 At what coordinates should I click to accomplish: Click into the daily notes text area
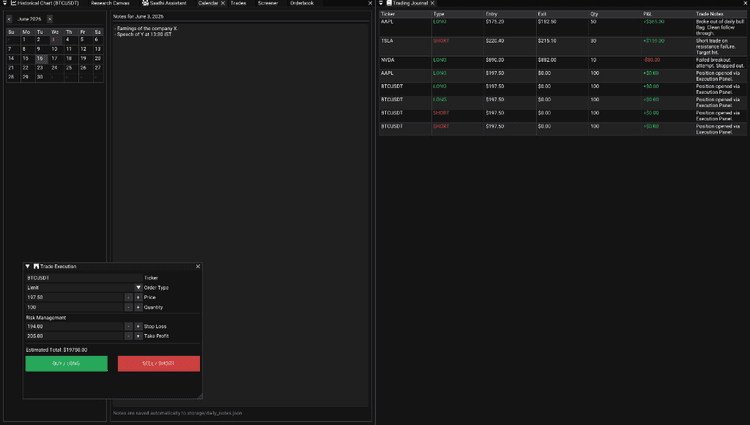pos(241,215)
